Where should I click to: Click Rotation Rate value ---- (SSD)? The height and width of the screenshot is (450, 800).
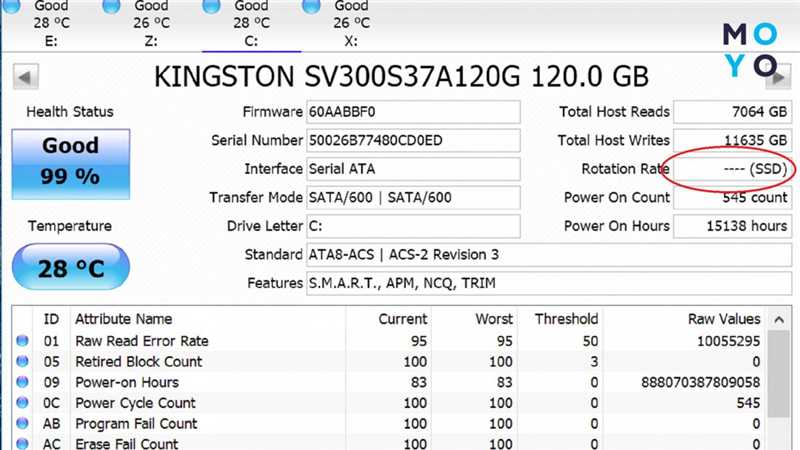(x=733, y=169)
